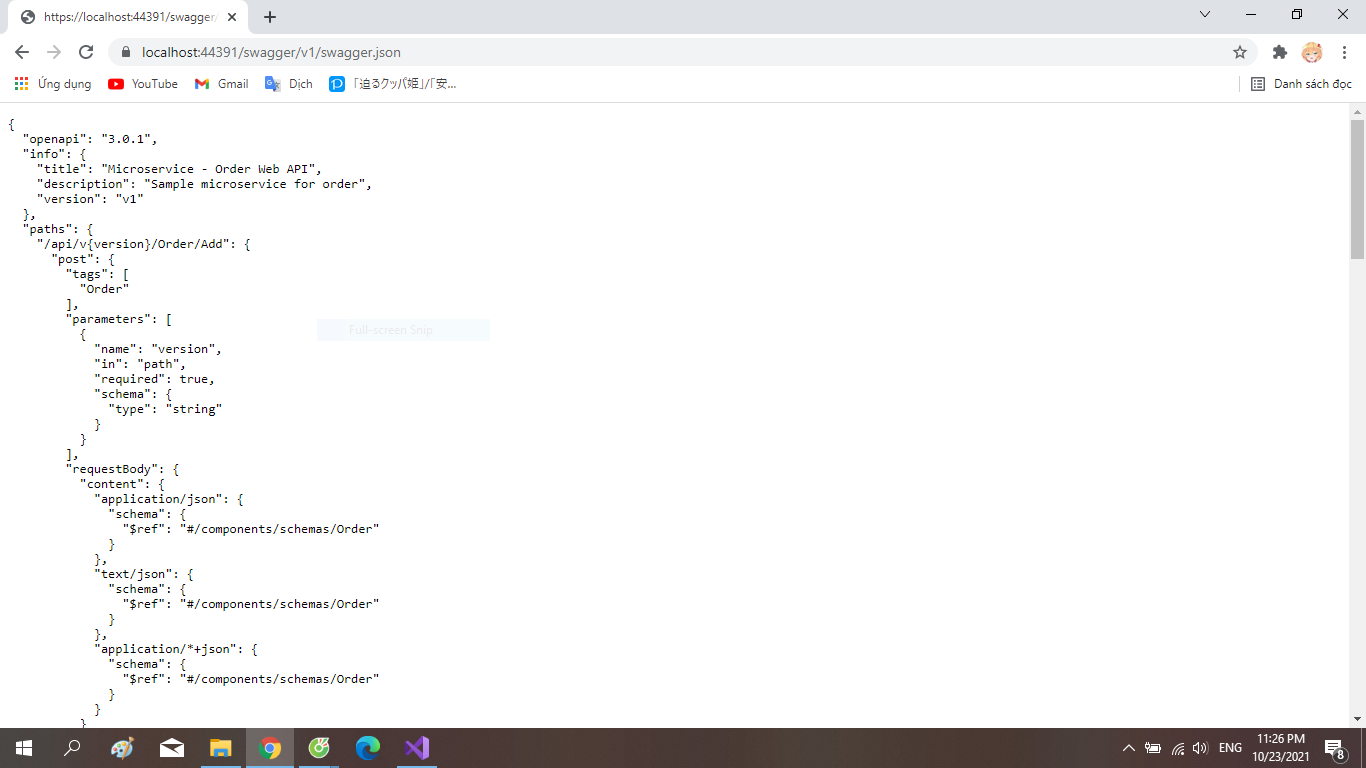The image size is (1366, 768).
Task: Toggle the bookmark star for this page
Action: click(x=1240, y=52)
